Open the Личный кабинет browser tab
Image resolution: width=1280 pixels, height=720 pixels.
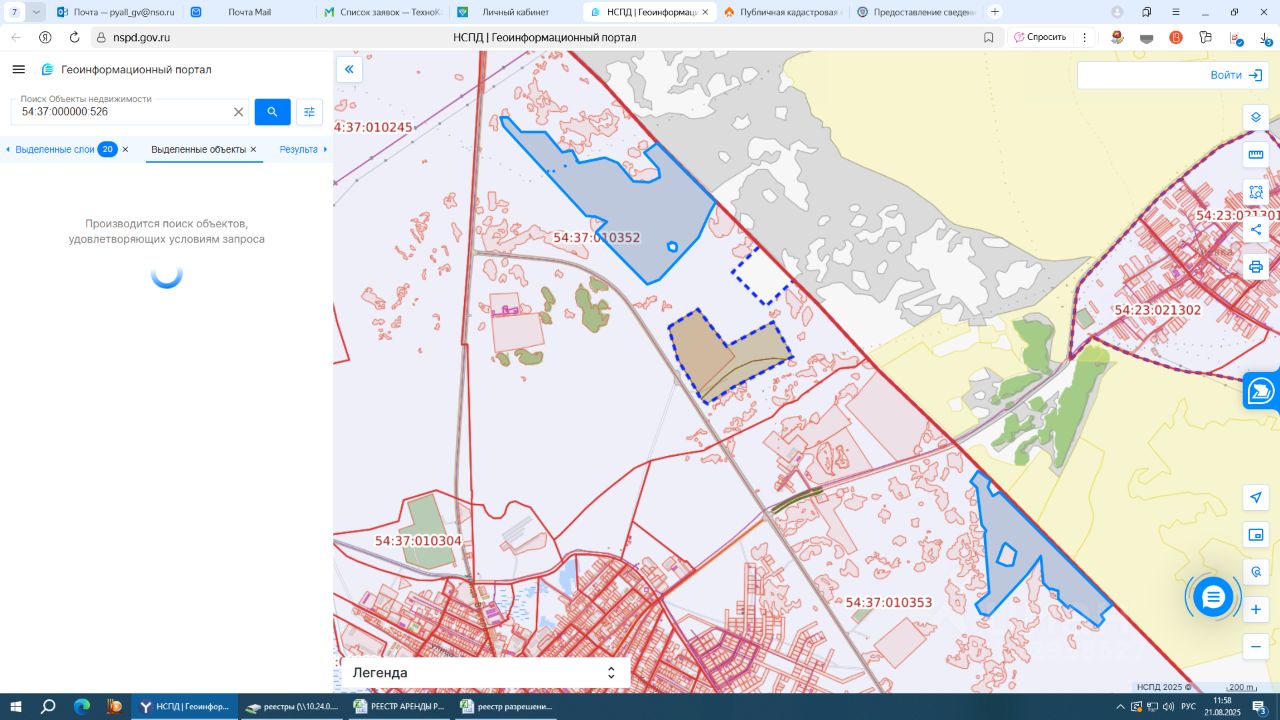tap(514, 12)
